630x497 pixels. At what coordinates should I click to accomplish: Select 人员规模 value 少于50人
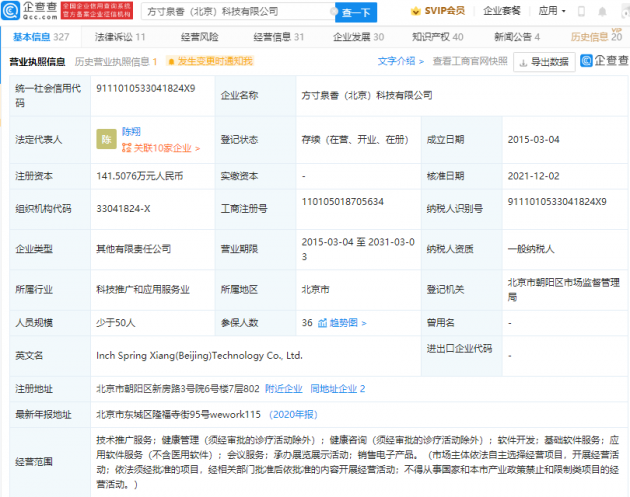(x=115, y=323)
